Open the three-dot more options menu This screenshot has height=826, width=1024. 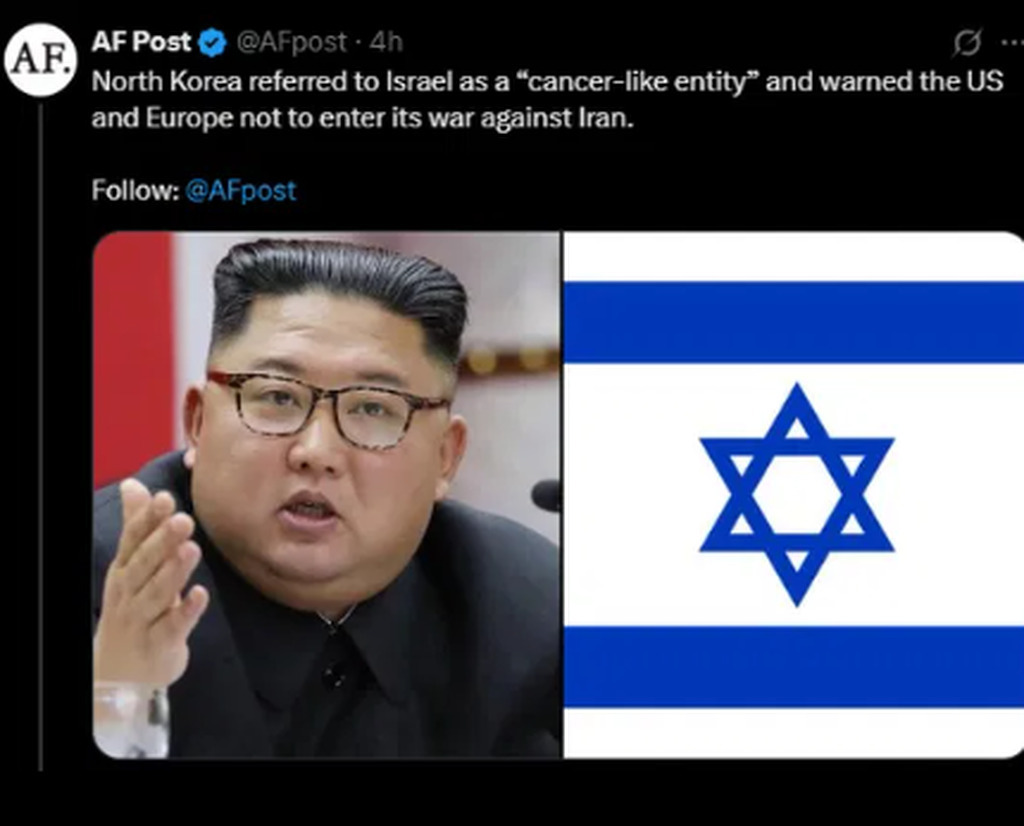tap(1012, 43)
